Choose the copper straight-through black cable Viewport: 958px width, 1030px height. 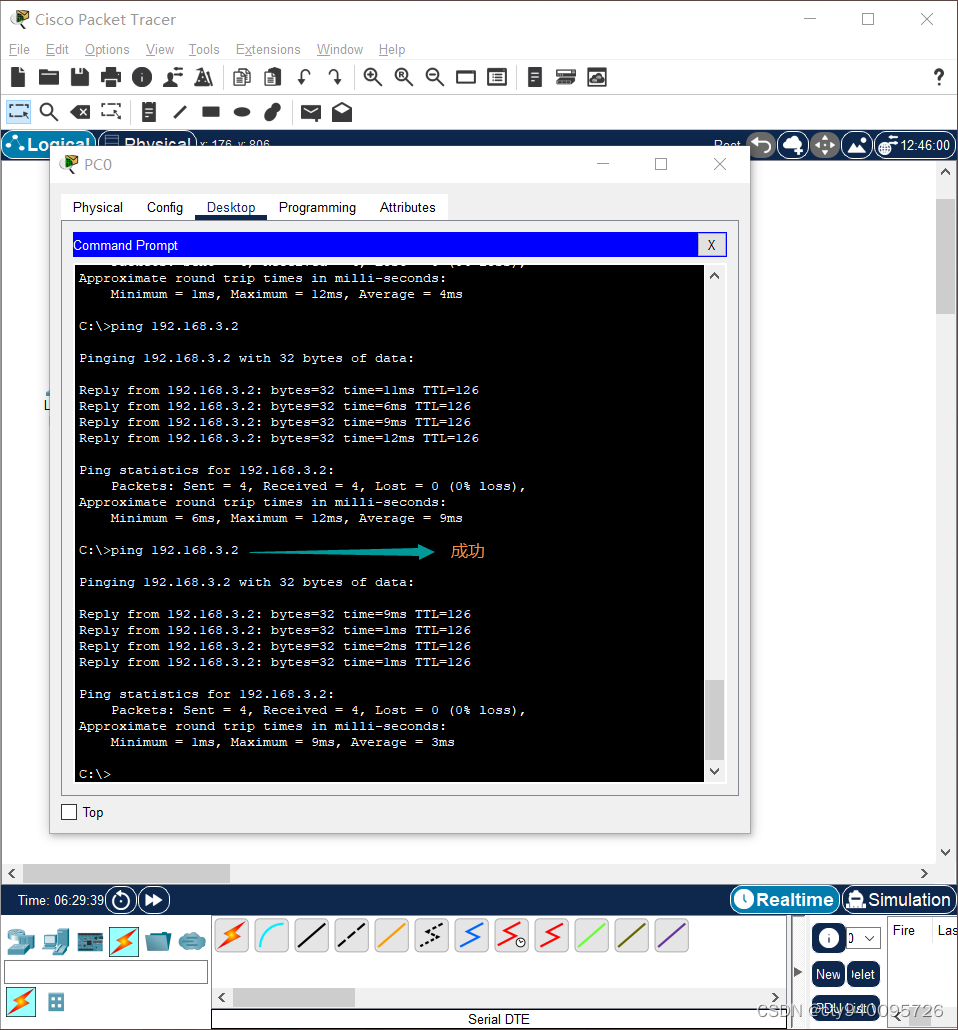pos(311,935)
